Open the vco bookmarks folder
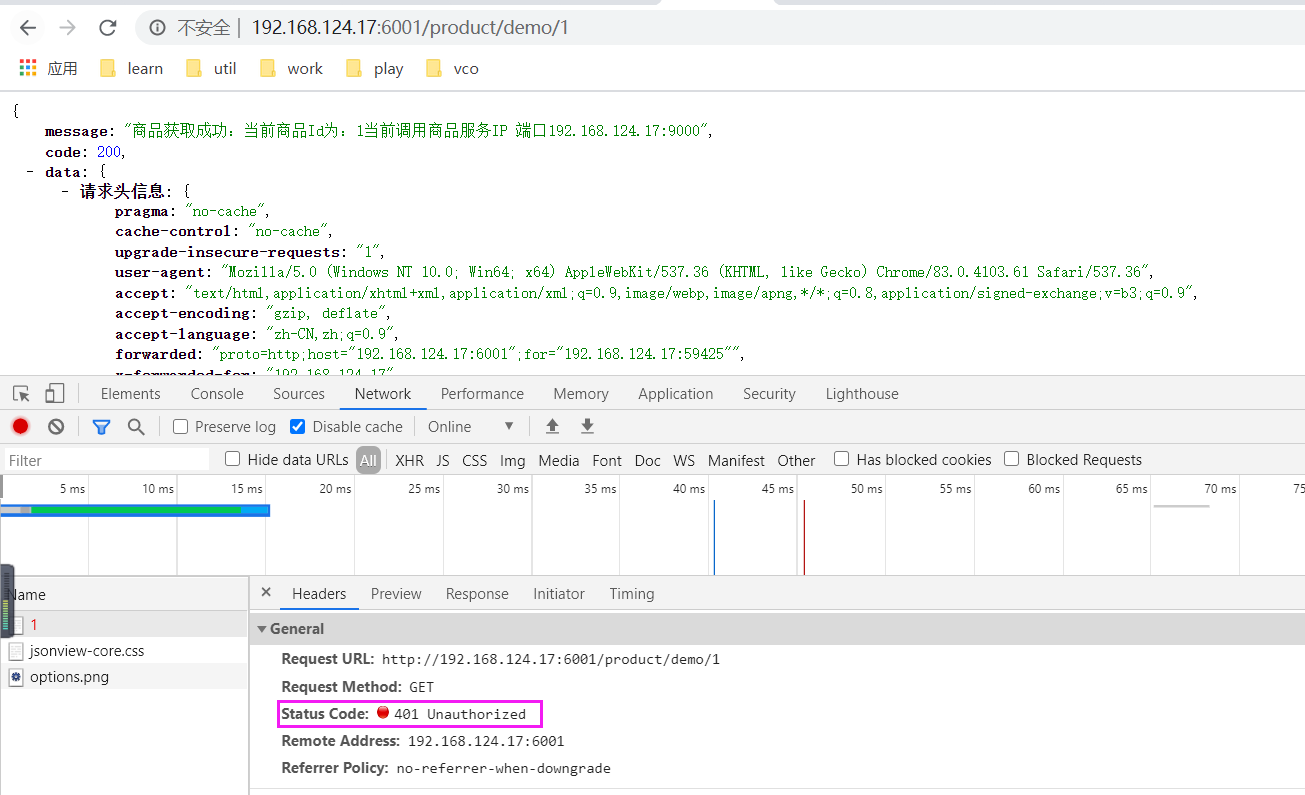Viewport: 1305px width, 795px height. point(450,68)
